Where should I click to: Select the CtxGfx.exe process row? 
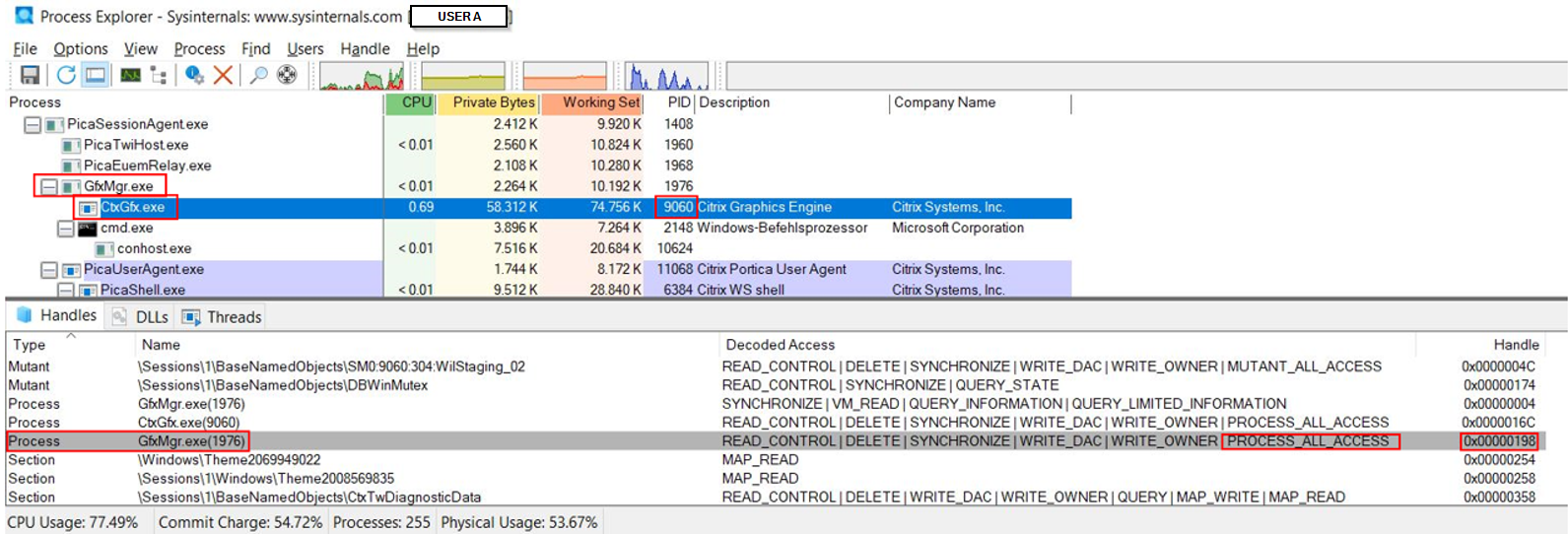pyautogui.click(x=538, y=208)
